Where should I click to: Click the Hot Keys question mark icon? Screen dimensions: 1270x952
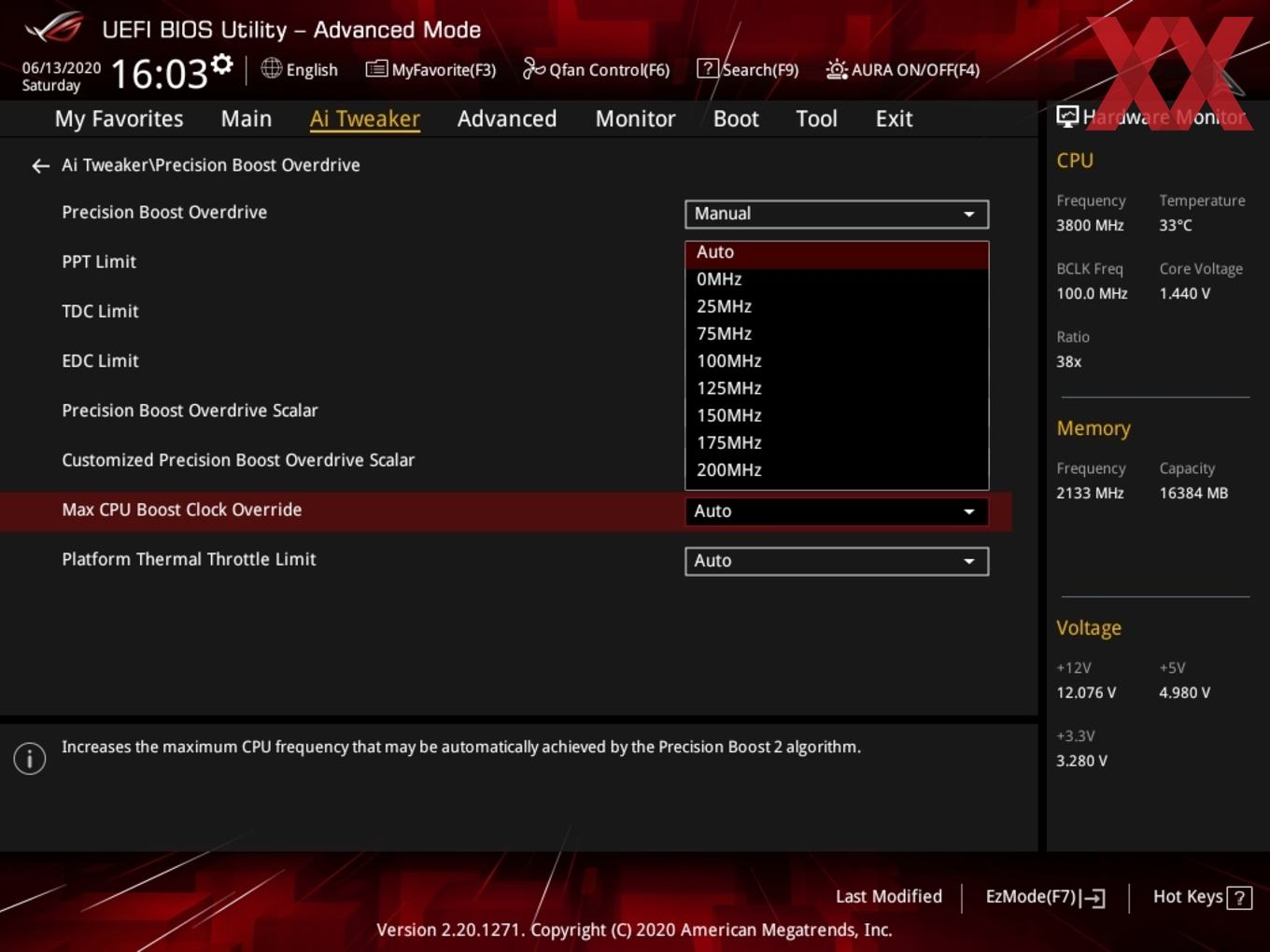point(1239,898)
